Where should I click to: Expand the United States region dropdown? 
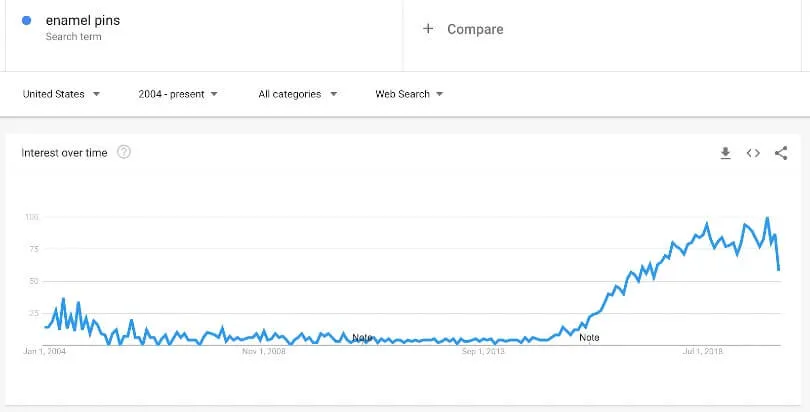coord(61,94)
